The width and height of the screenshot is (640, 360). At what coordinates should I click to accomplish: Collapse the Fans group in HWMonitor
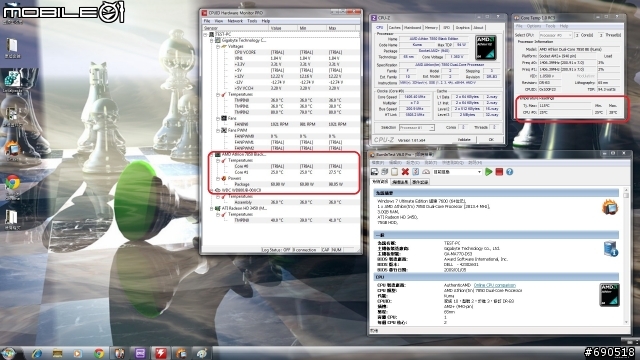(x=218, y=118)
